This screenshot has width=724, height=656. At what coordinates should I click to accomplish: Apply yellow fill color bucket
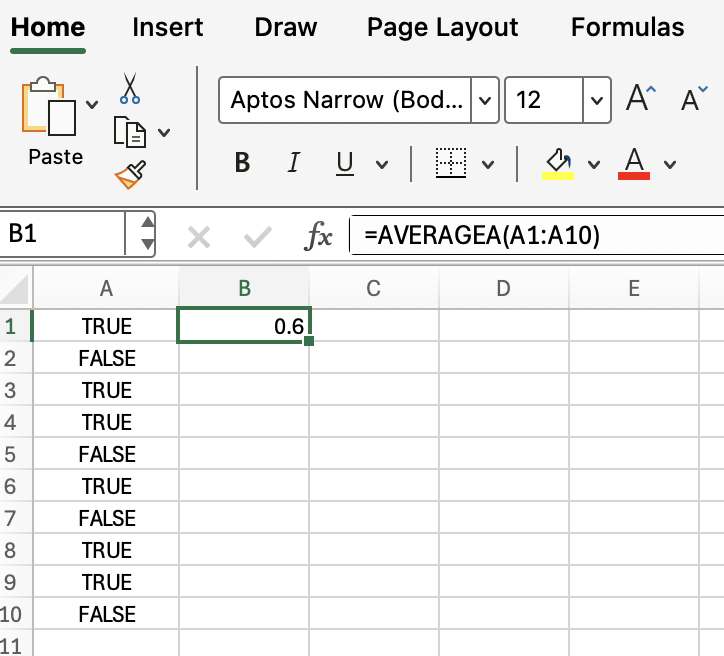558,163
